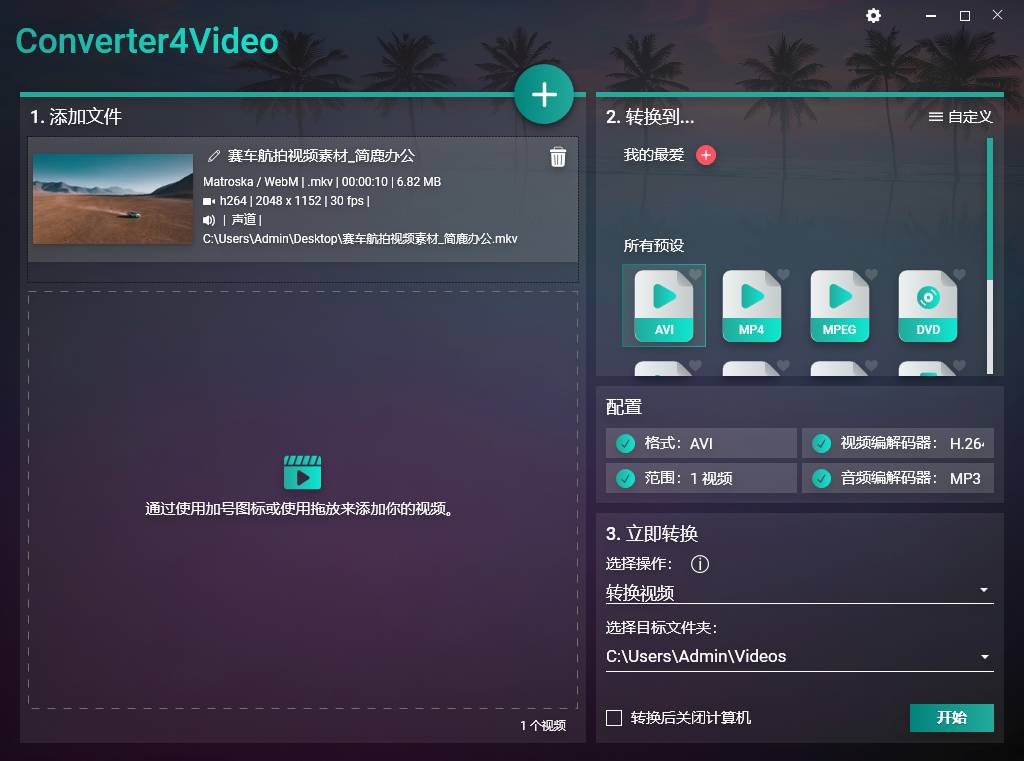Screen dimensions: 1024x761
Task: Rename the video via the pencil icon
Action: pyautogui.click(x=213, y=156)
